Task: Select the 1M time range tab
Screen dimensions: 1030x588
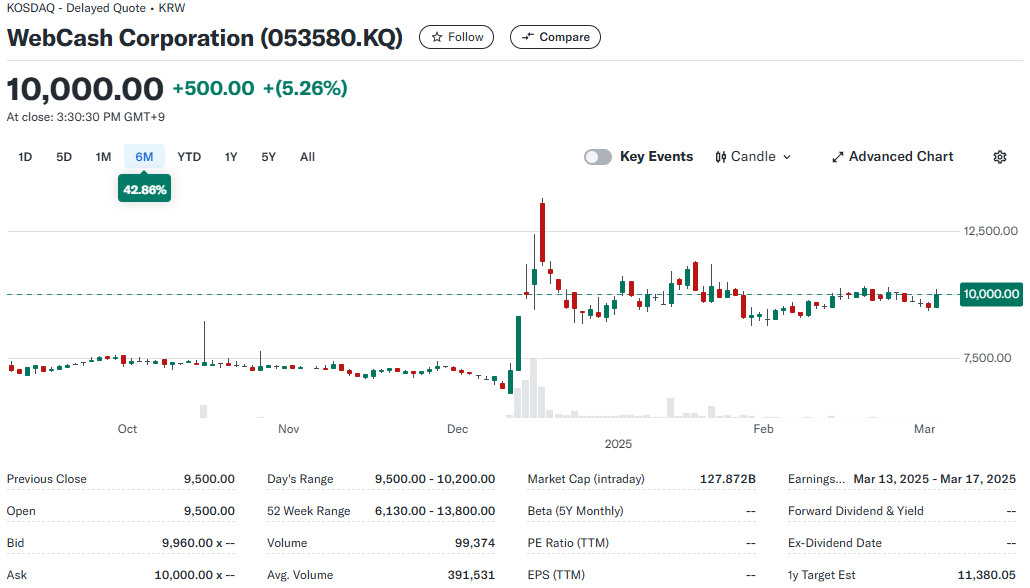Action: click(x=103, y=157)
